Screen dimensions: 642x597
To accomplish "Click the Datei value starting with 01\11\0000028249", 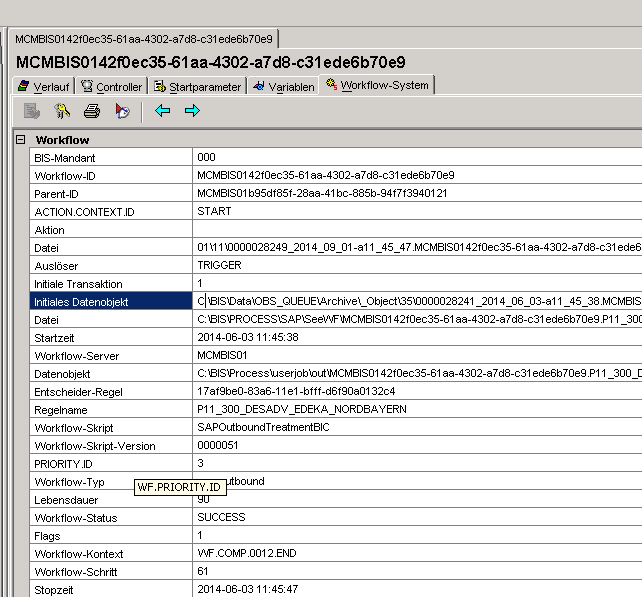I will [417, 247].
